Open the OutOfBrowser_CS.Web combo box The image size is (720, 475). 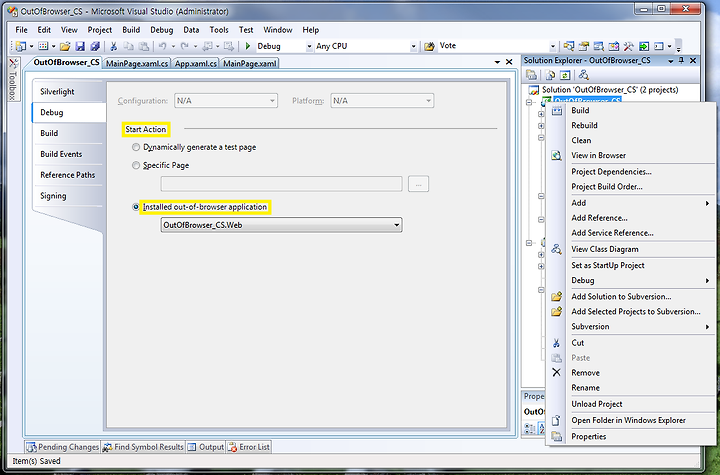[x=281, y=225]
